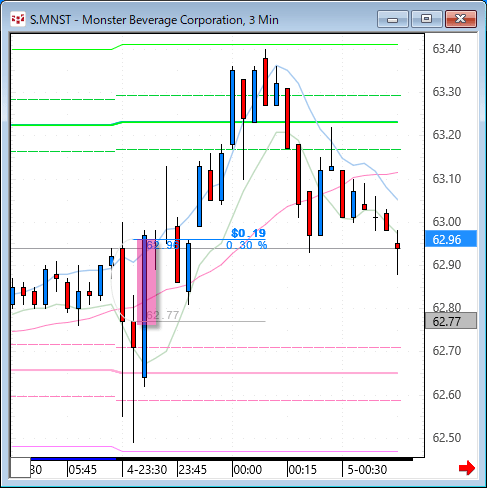The height and width of the screenshot is (488, 487).
Task: Click the 62.50 price axis label
Action: pyautogui.click(x=447, y=438)
